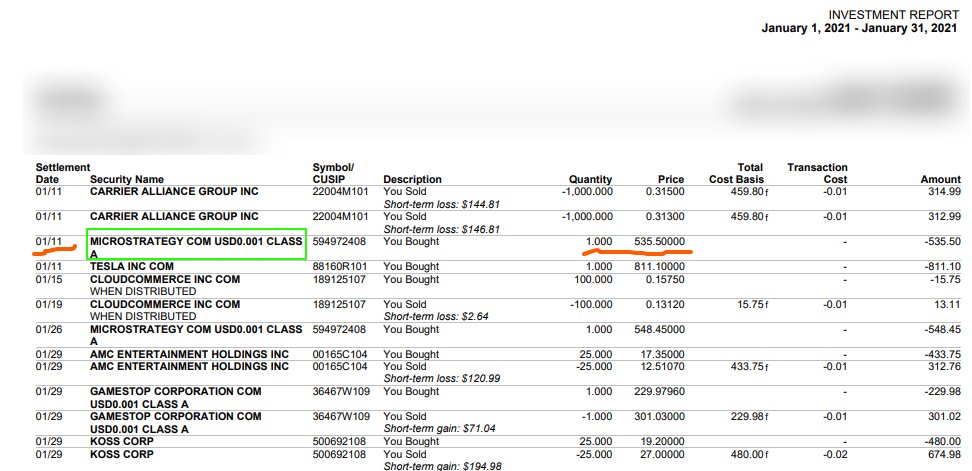The image size is (972, 471).
Task: Click the settlement date "01/19"
Action: 47,305
